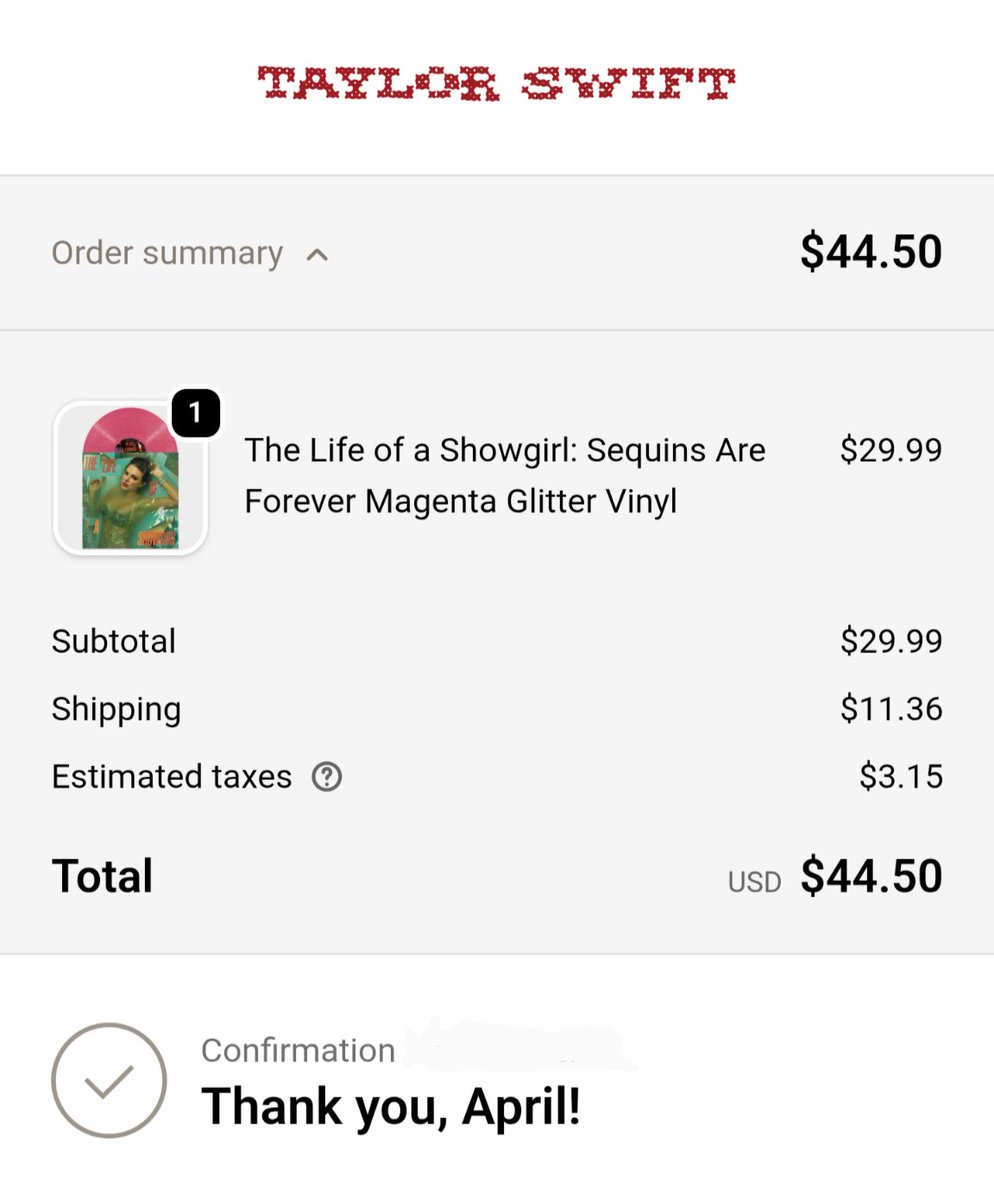Click the USD currency label
The image size is (994, 1200).
pyautogui.click(x=754, y=882)
